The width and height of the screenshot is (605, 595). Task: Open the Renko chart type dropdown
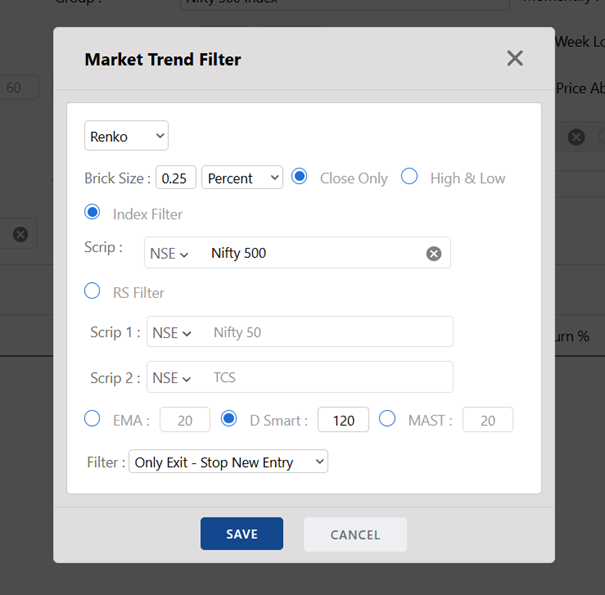coord(126,136)
